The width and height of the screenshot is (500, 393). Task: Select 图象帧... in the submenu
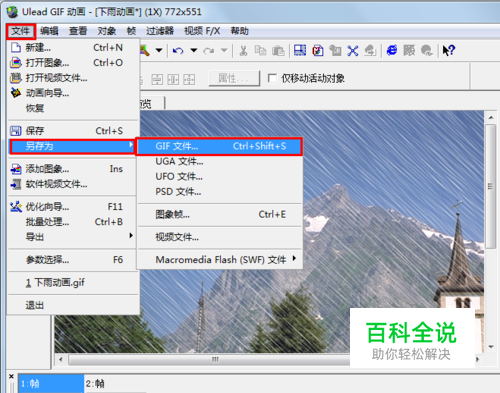(x=219, y=214)
